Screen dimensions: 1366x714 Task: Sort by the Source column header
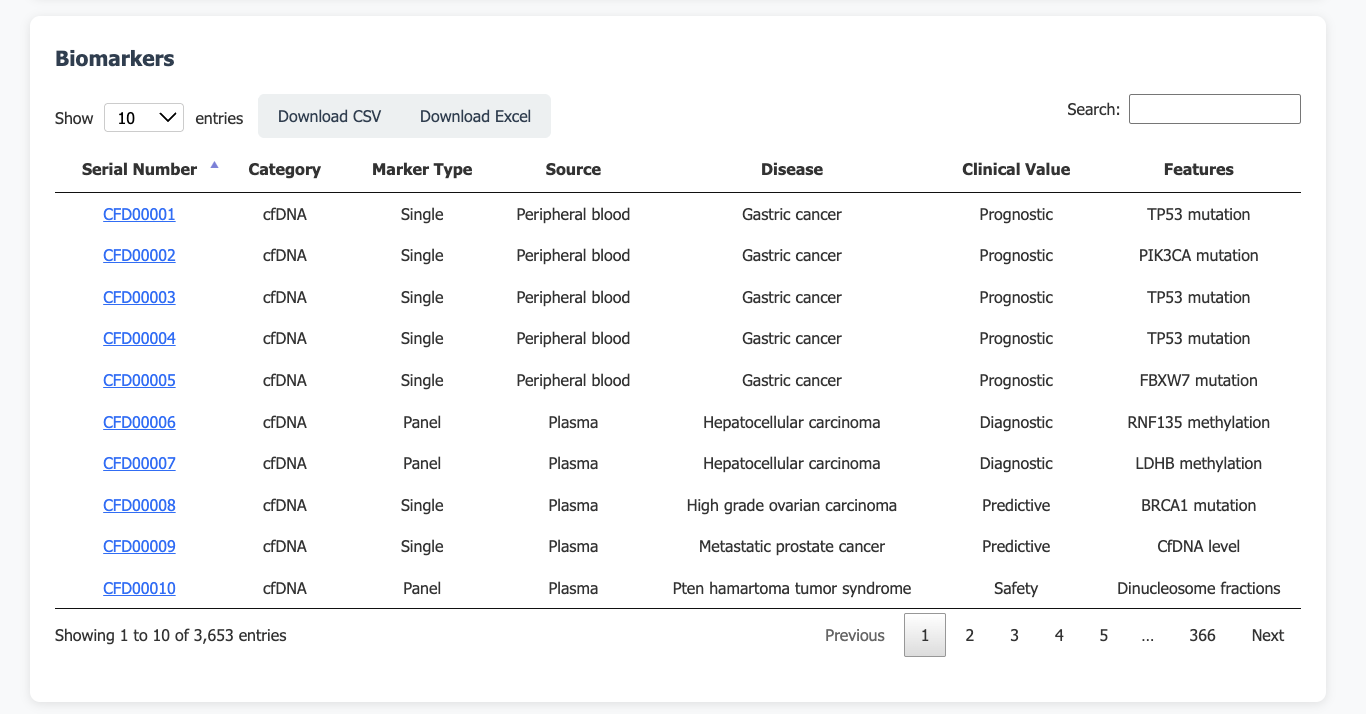pyautogui.click(x=573, y=169)
